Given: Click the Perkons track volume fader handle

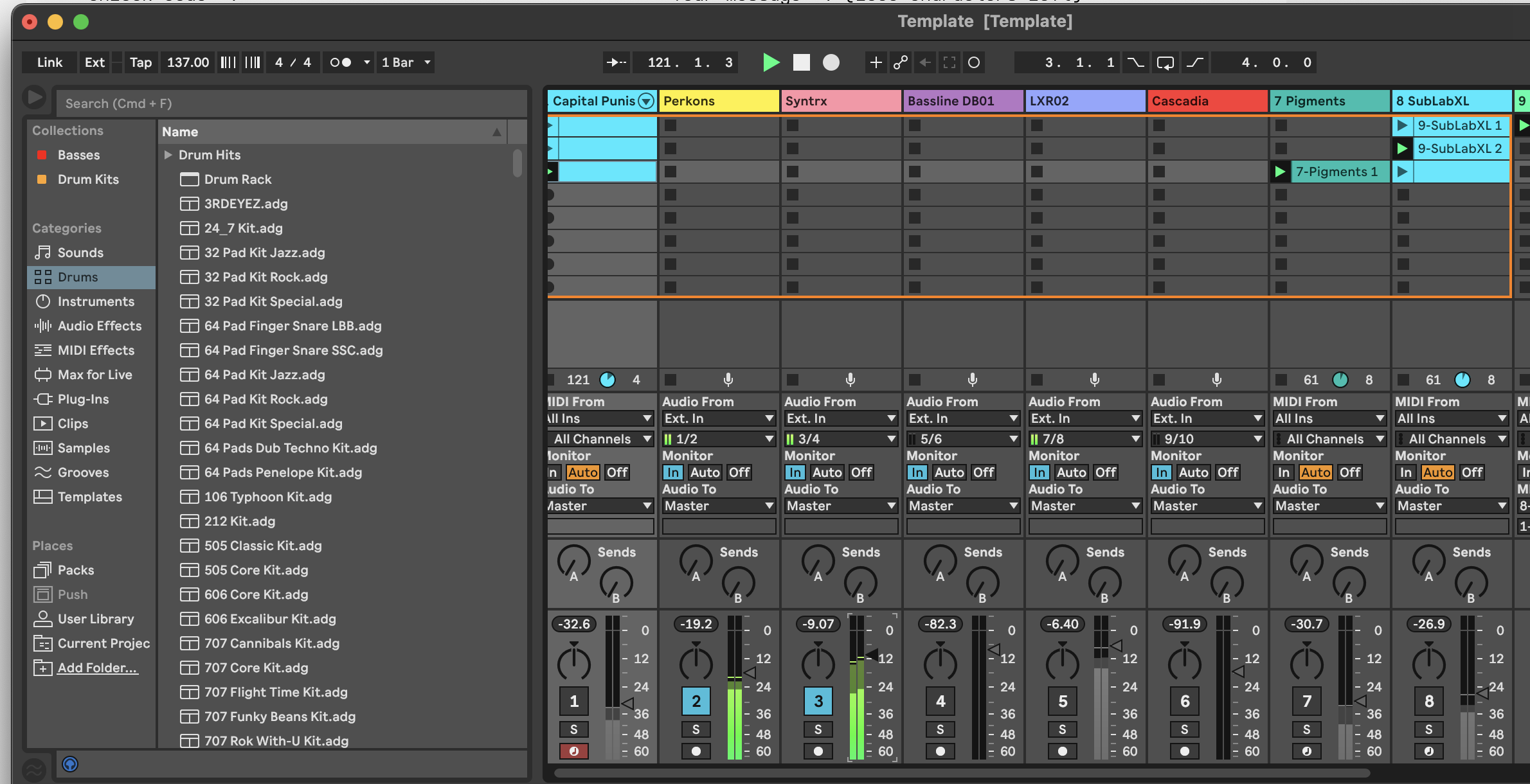Looking at the screenshot, I should click(749, 673).
